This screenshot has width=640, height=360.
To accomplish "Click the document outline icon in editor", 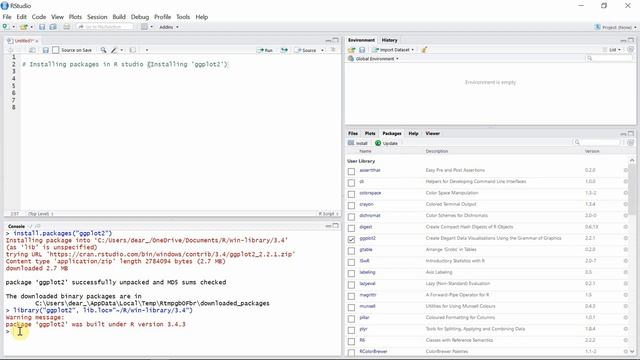I will coord(333,50).
